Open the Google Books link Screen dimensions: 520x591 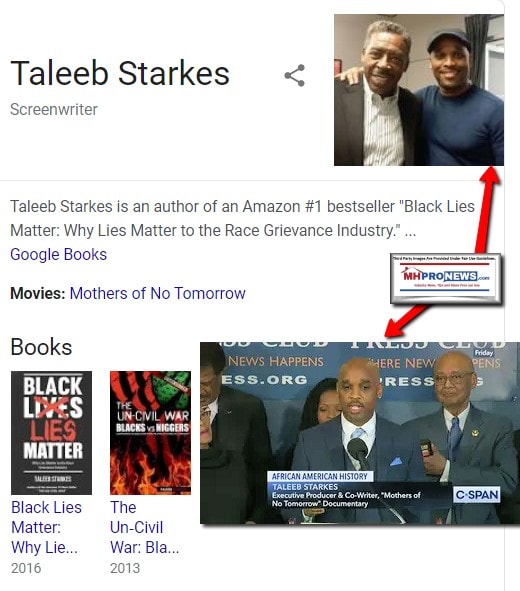[x=58, y=254]
